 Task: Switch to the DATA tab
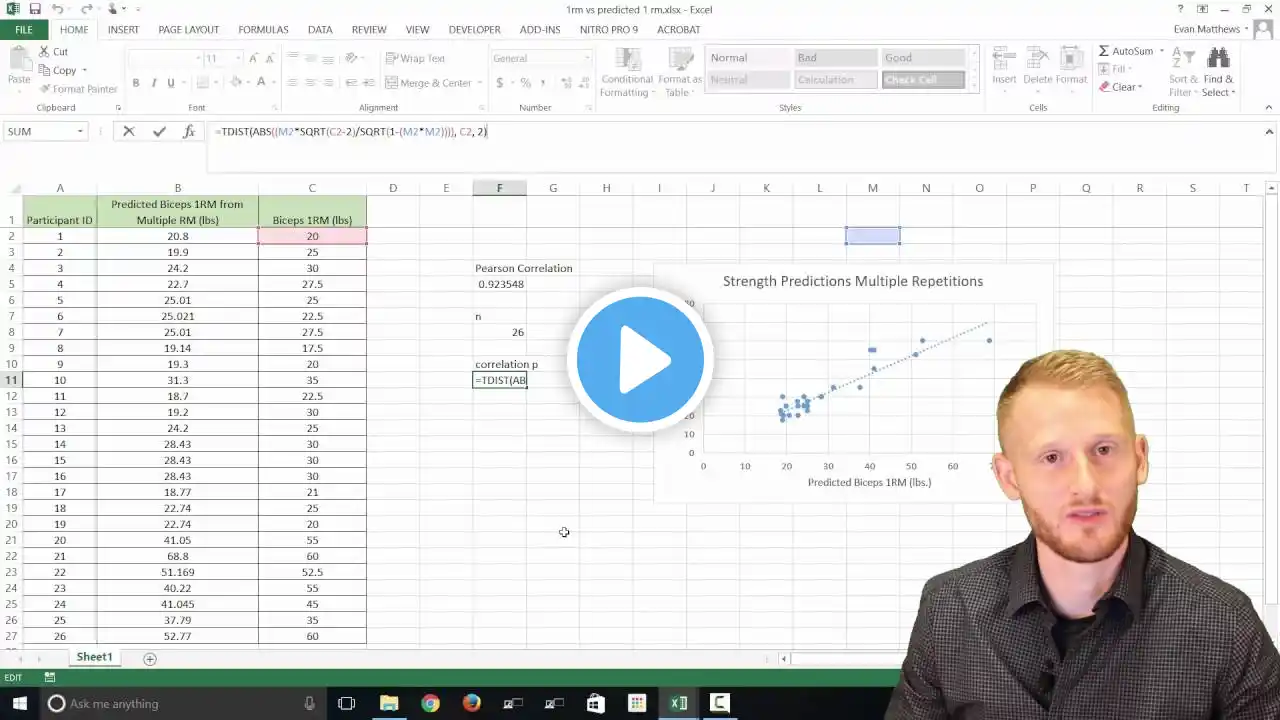click(320, 30)
